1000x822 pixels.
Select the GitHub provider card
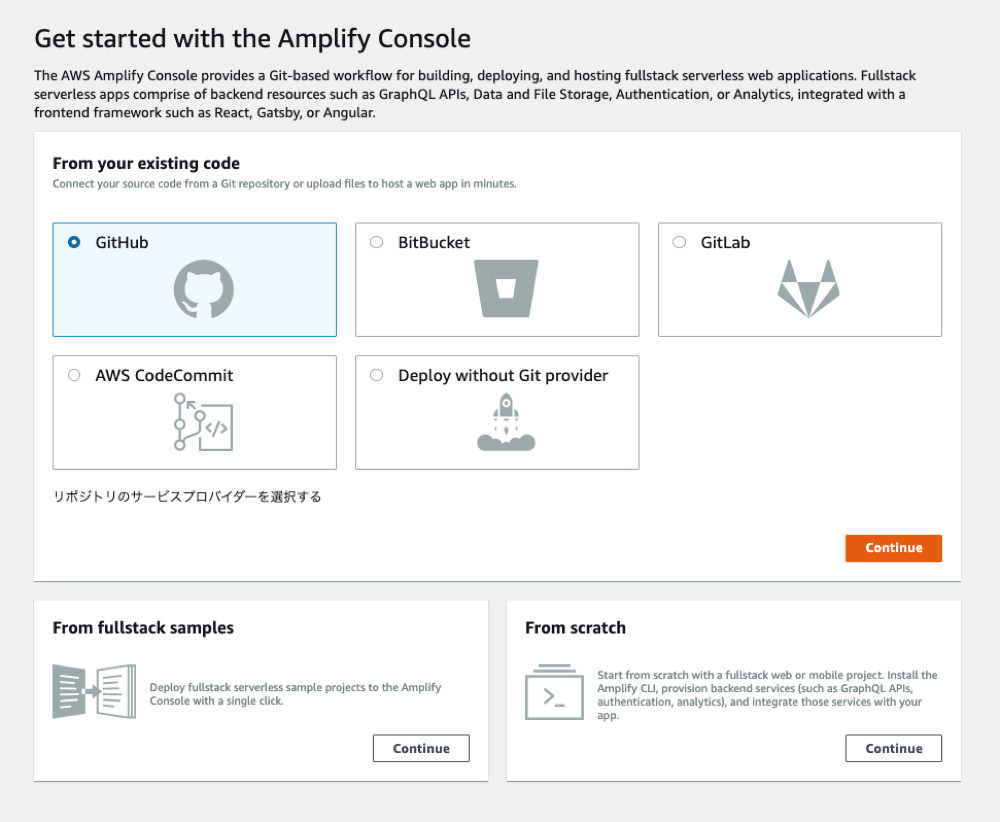point(194,278)
